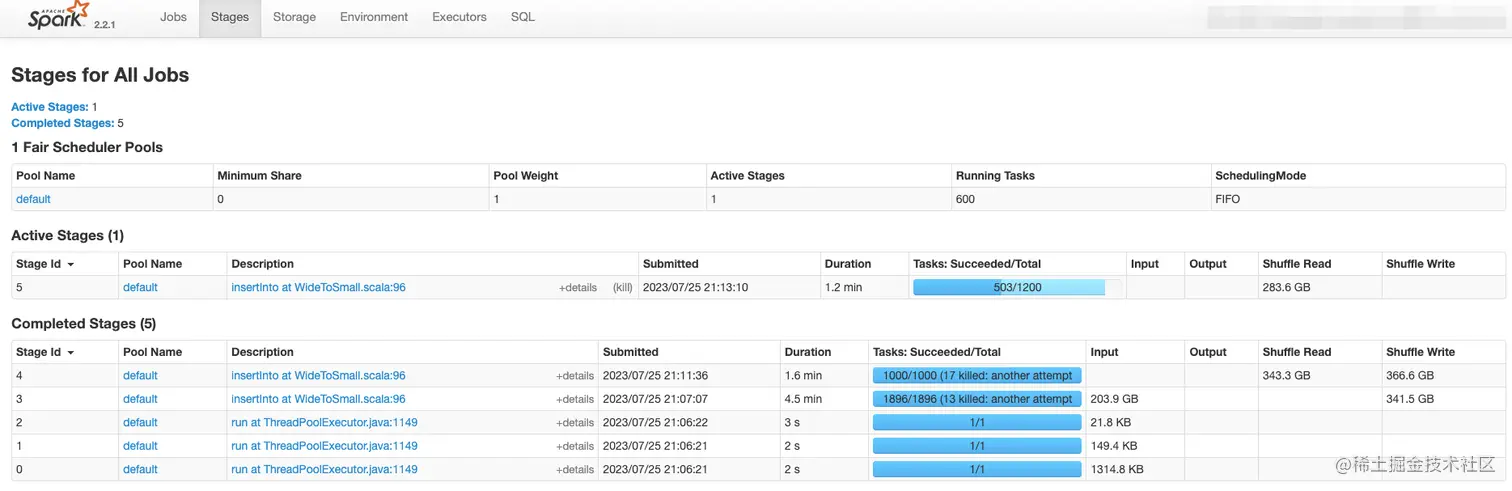
Task: Sort Completed Stages by Duration column
Action: click(x=808, y=352)
